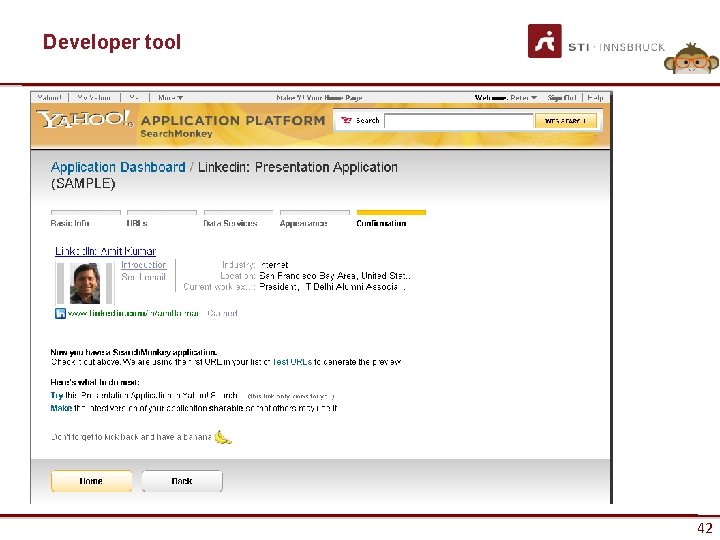Click Amit Kumar's profile photo thumbnail
This screenshot has width=720, height=540.
[x=85, y=283]
